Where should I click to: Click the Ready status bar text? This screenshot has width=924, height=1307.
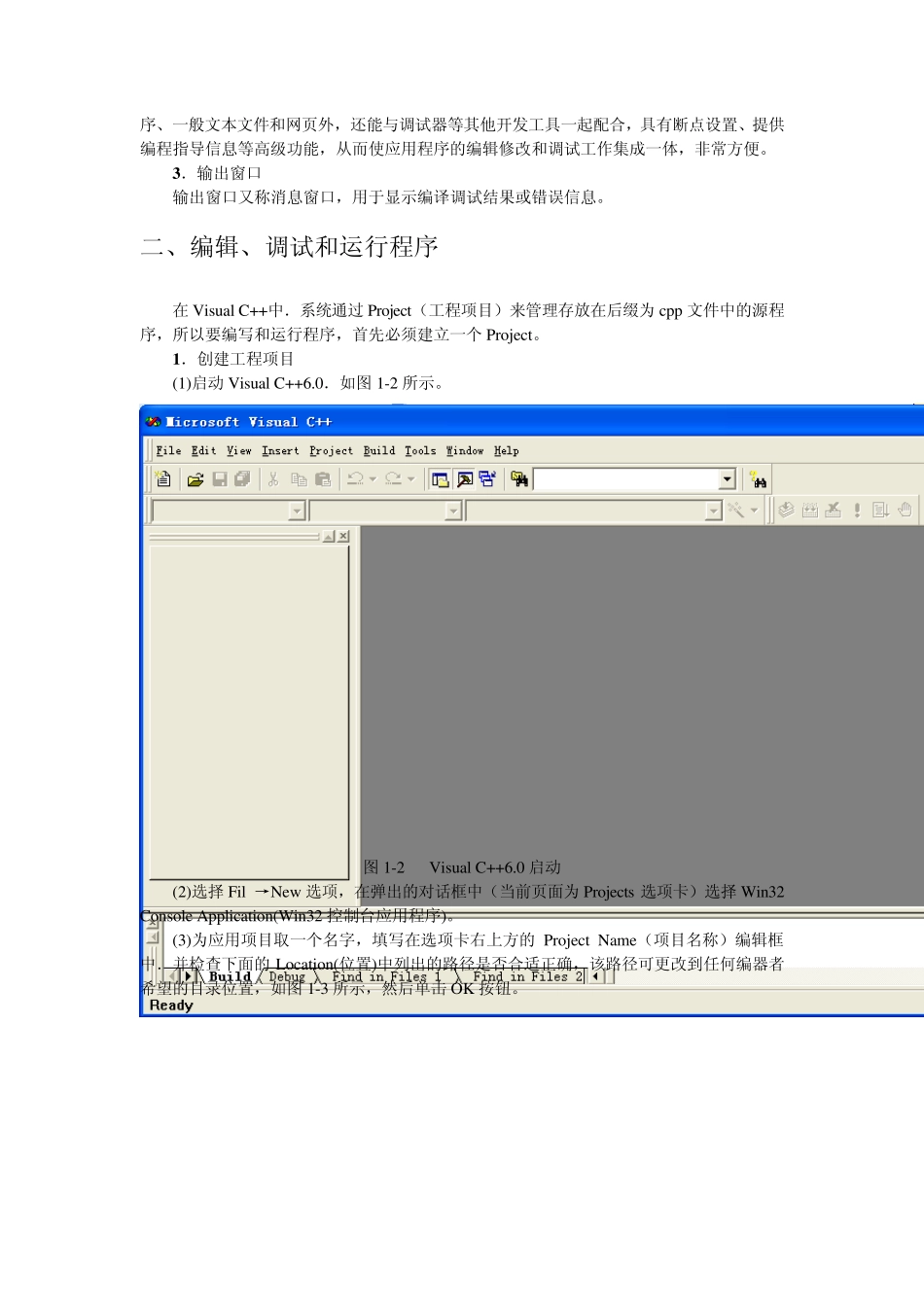point(171,1006)
